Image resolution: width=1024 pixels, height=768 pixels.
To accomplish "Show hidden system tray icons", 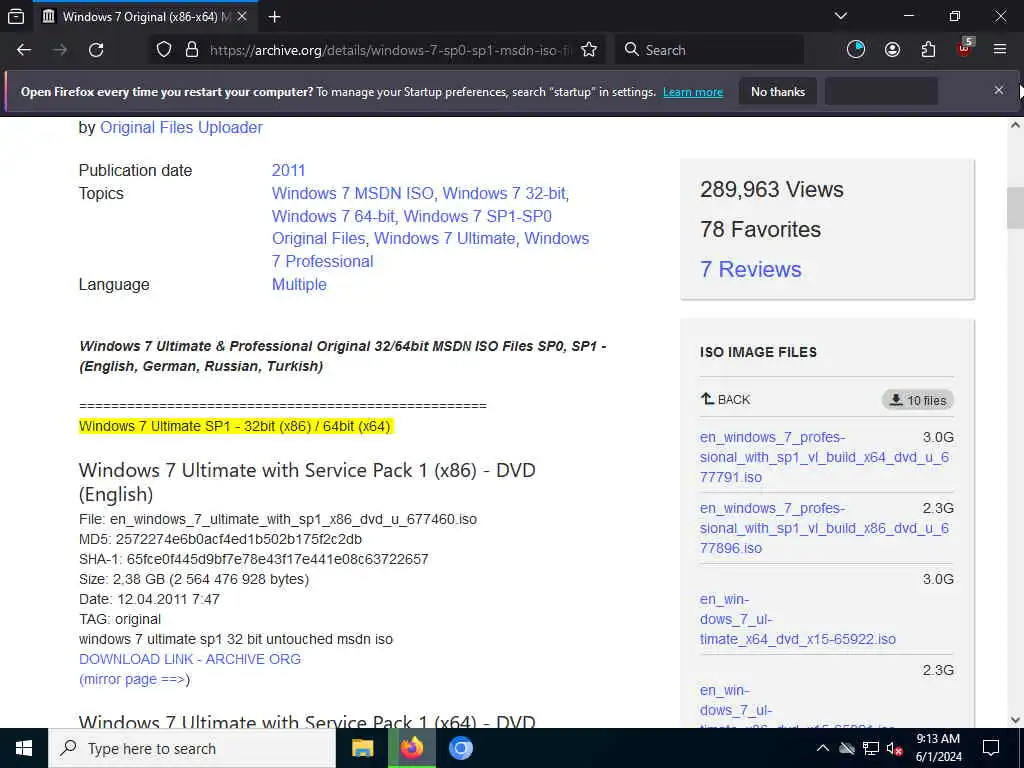I will pos(823,748).
